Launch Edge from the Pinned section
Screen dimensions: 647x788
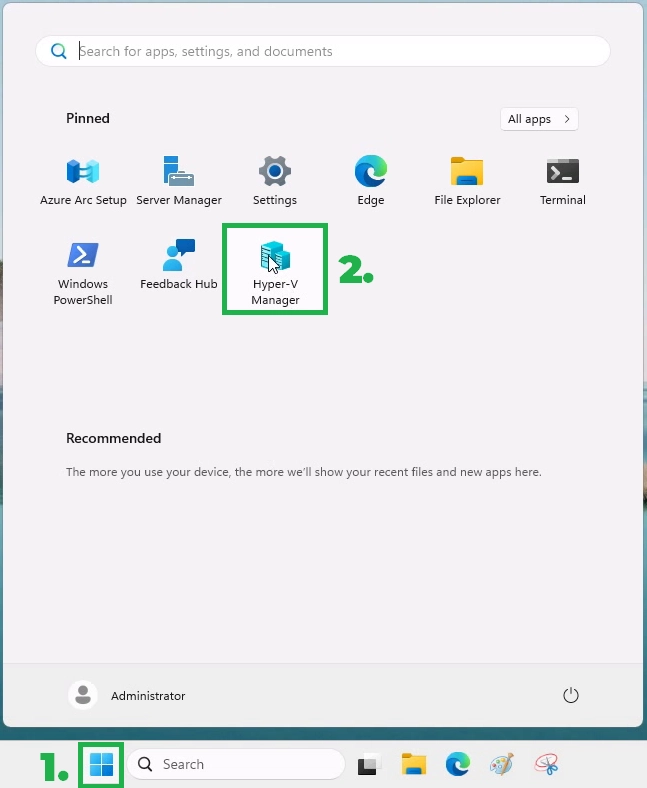point(371,180)
